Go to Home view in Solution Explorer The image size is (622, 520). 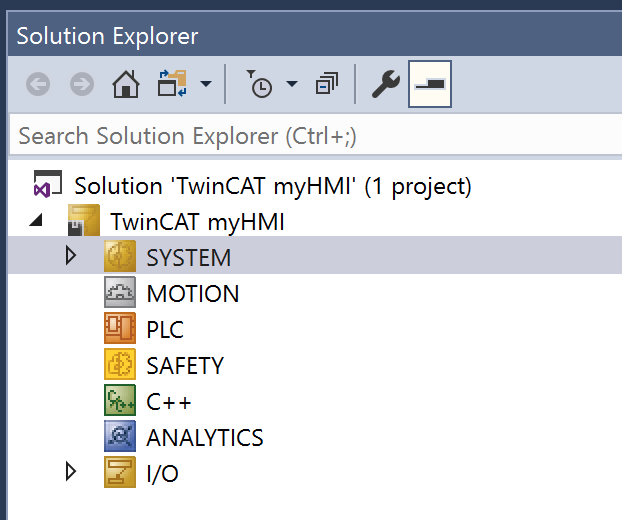pyautogui.click(x=126, y=84)
